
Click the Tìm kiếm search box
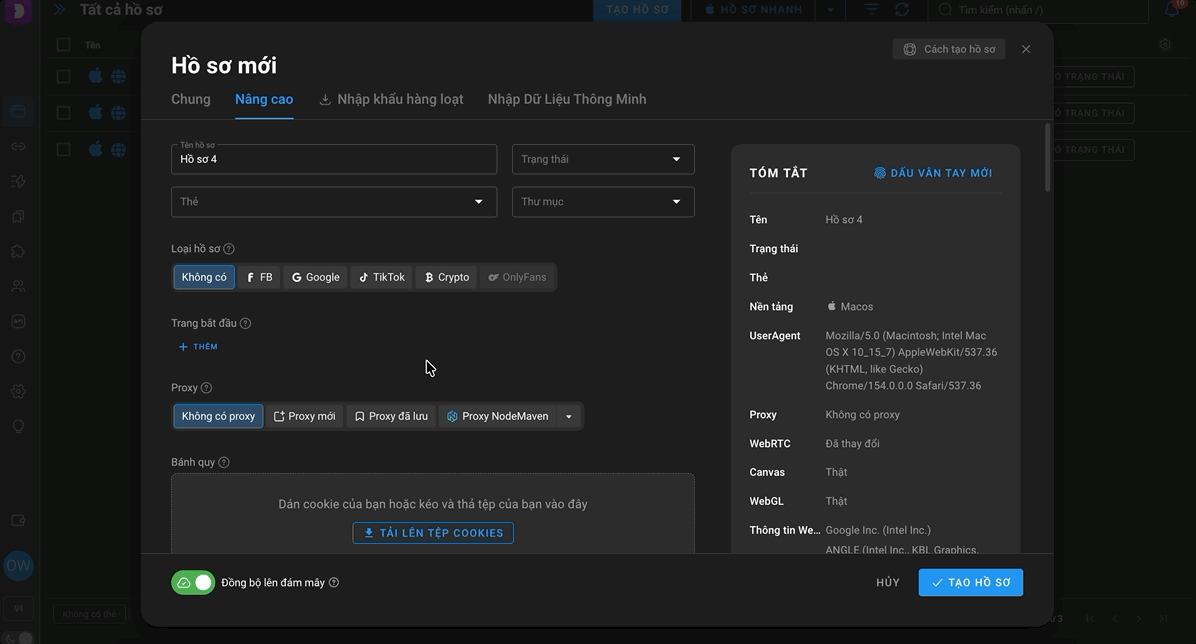coord(1039,10)
